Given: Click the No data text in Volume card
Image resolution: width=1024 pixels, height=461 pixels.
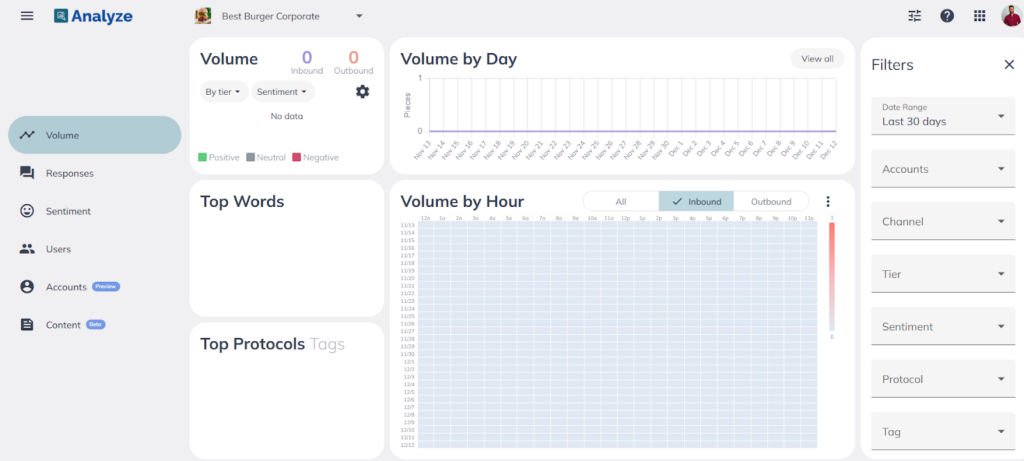Looking at the screenshot, I should 287,116.
